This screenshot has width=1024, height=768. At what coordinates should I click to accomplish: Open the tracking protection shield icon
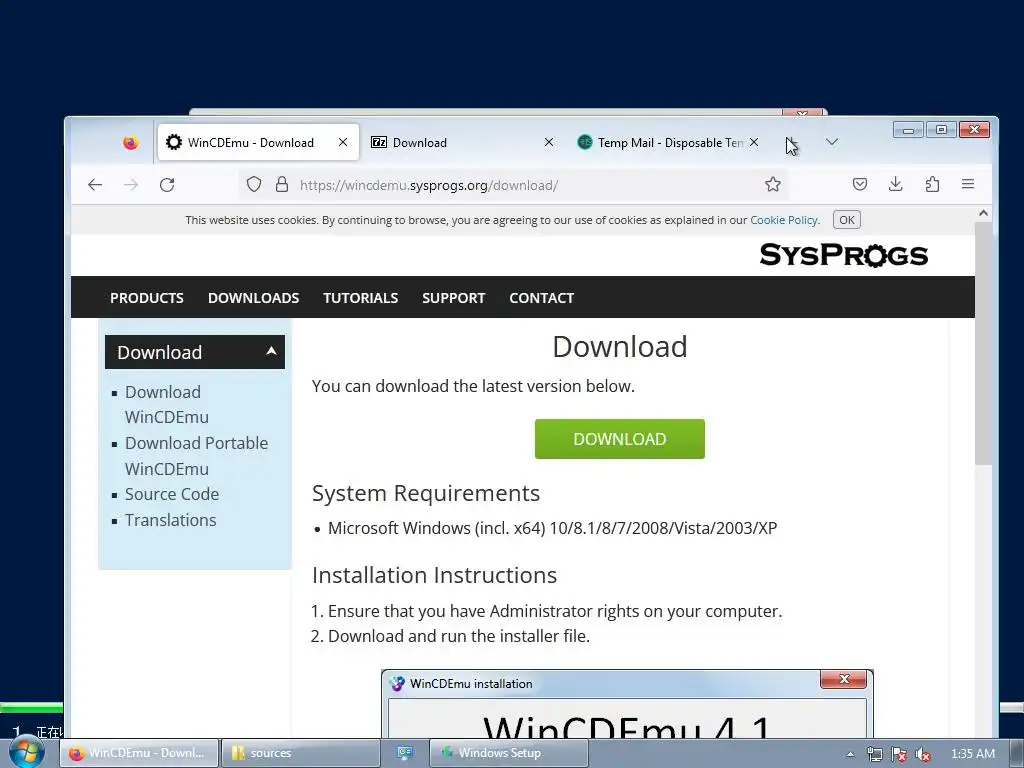click(254, 185)
